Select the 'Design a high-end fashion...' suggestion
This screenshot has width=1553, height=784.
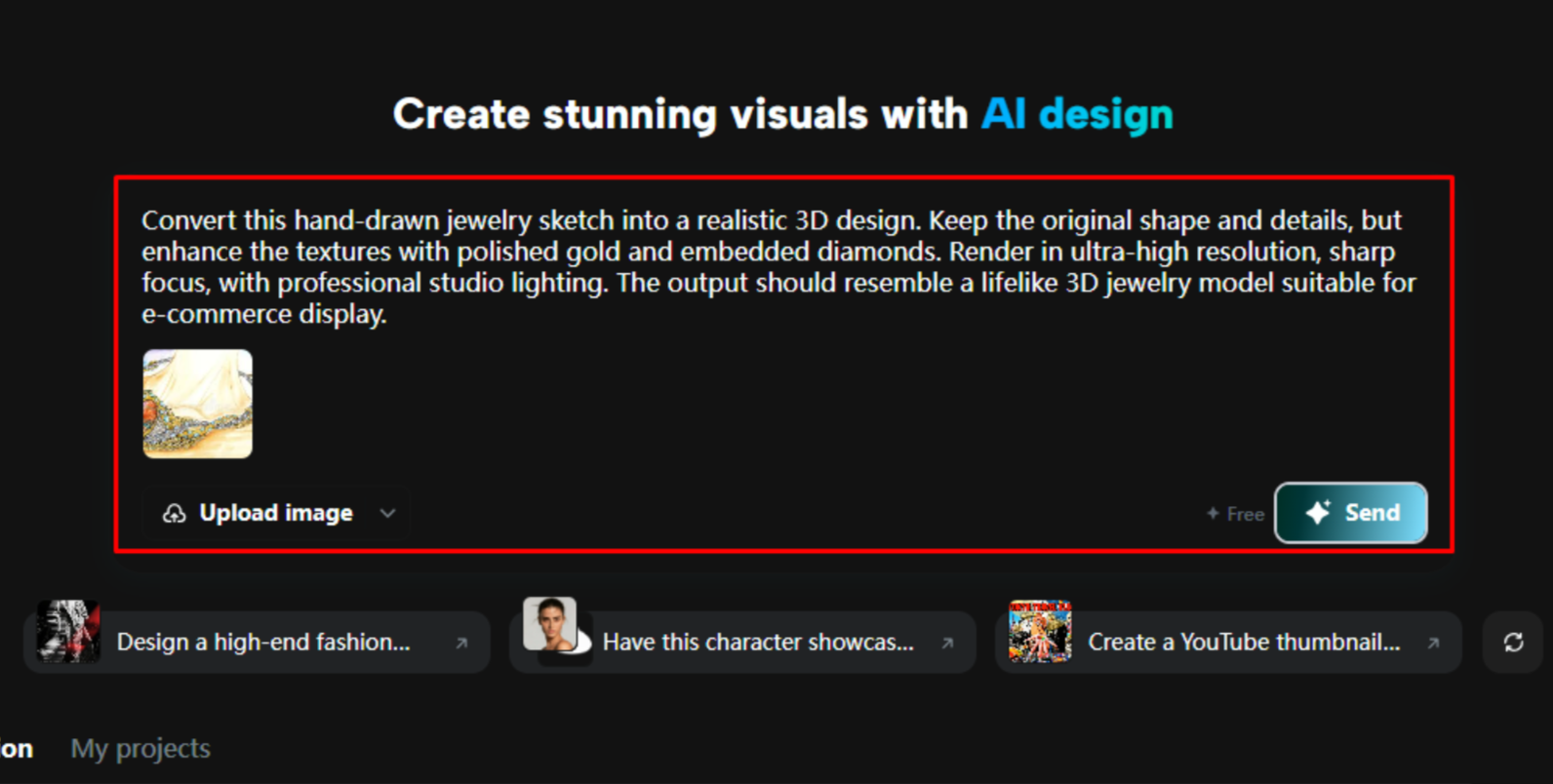tap(257, 642)
